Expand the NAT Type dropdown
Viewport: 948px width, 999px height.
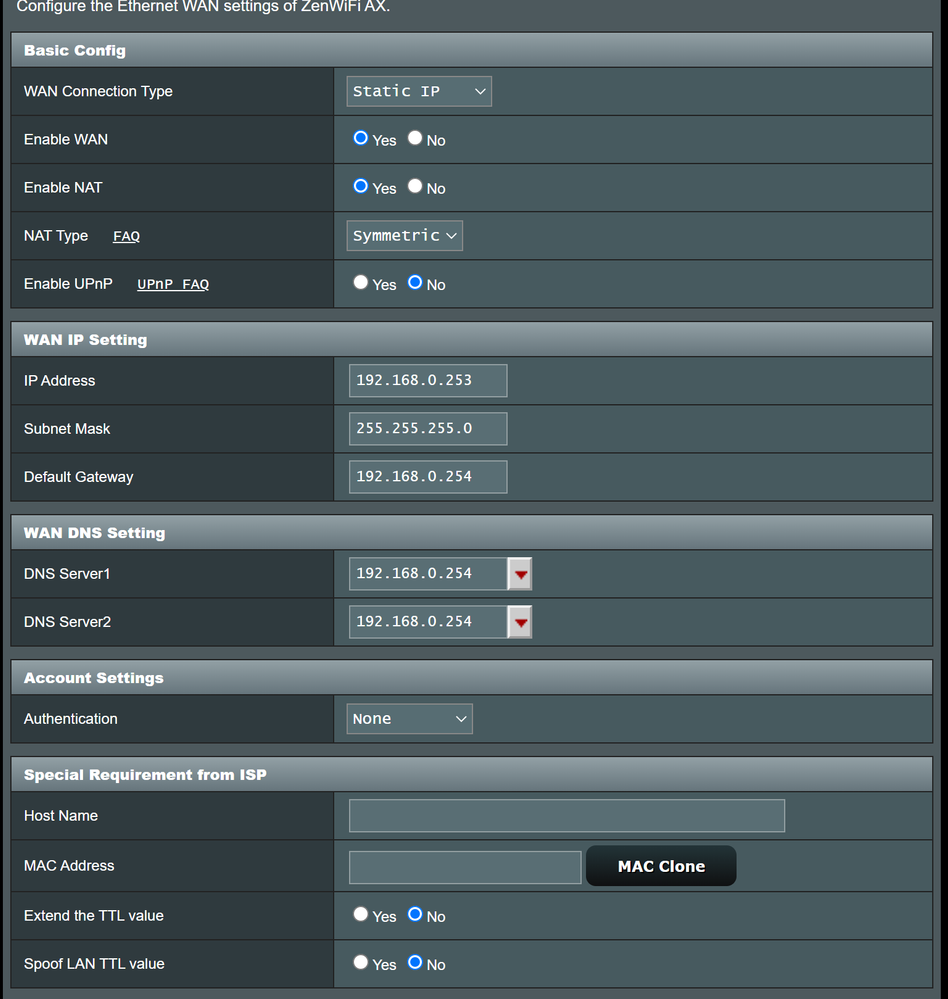coord(404,236)
